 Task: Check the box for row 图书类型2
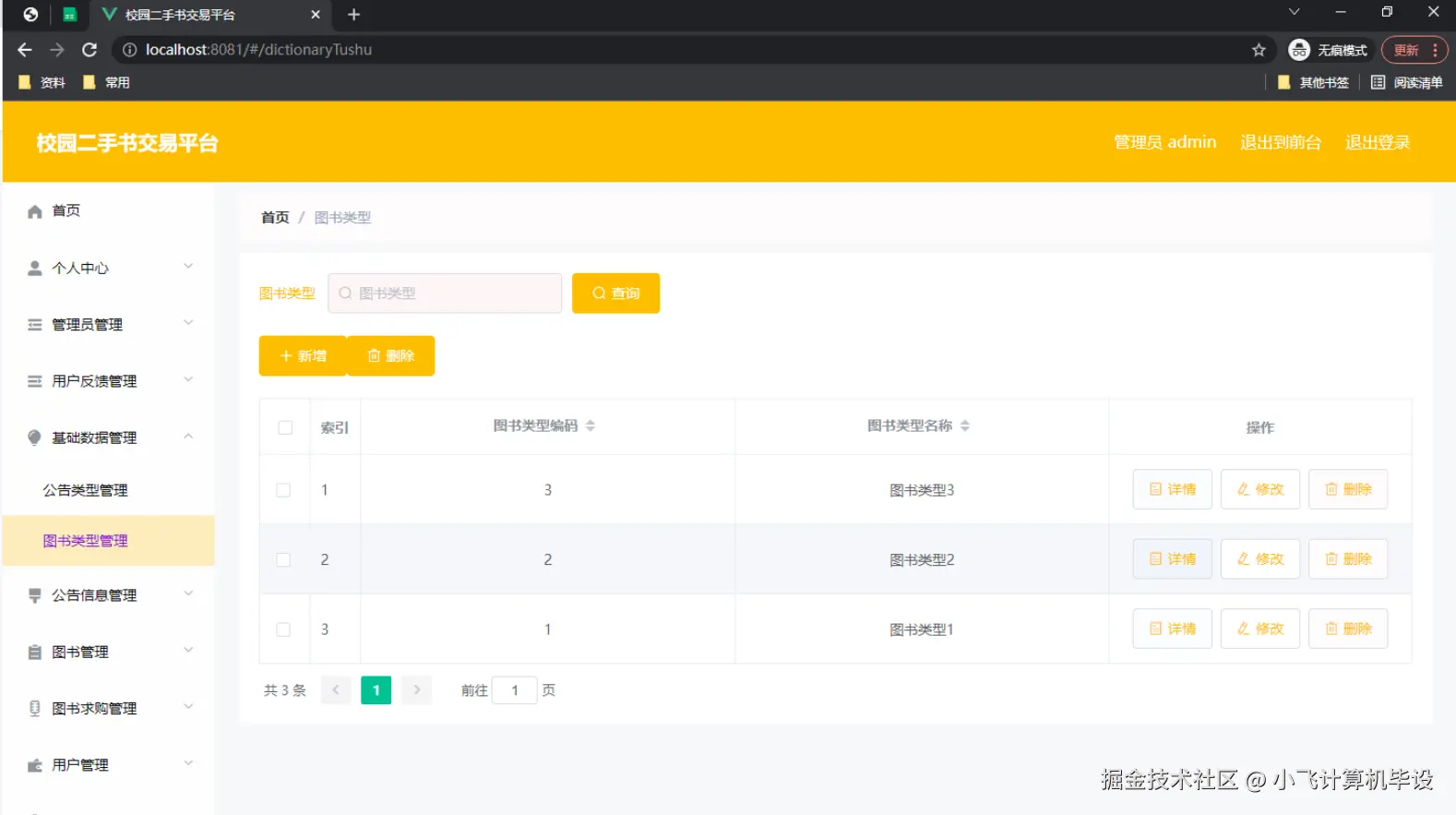tap(283, 559)
